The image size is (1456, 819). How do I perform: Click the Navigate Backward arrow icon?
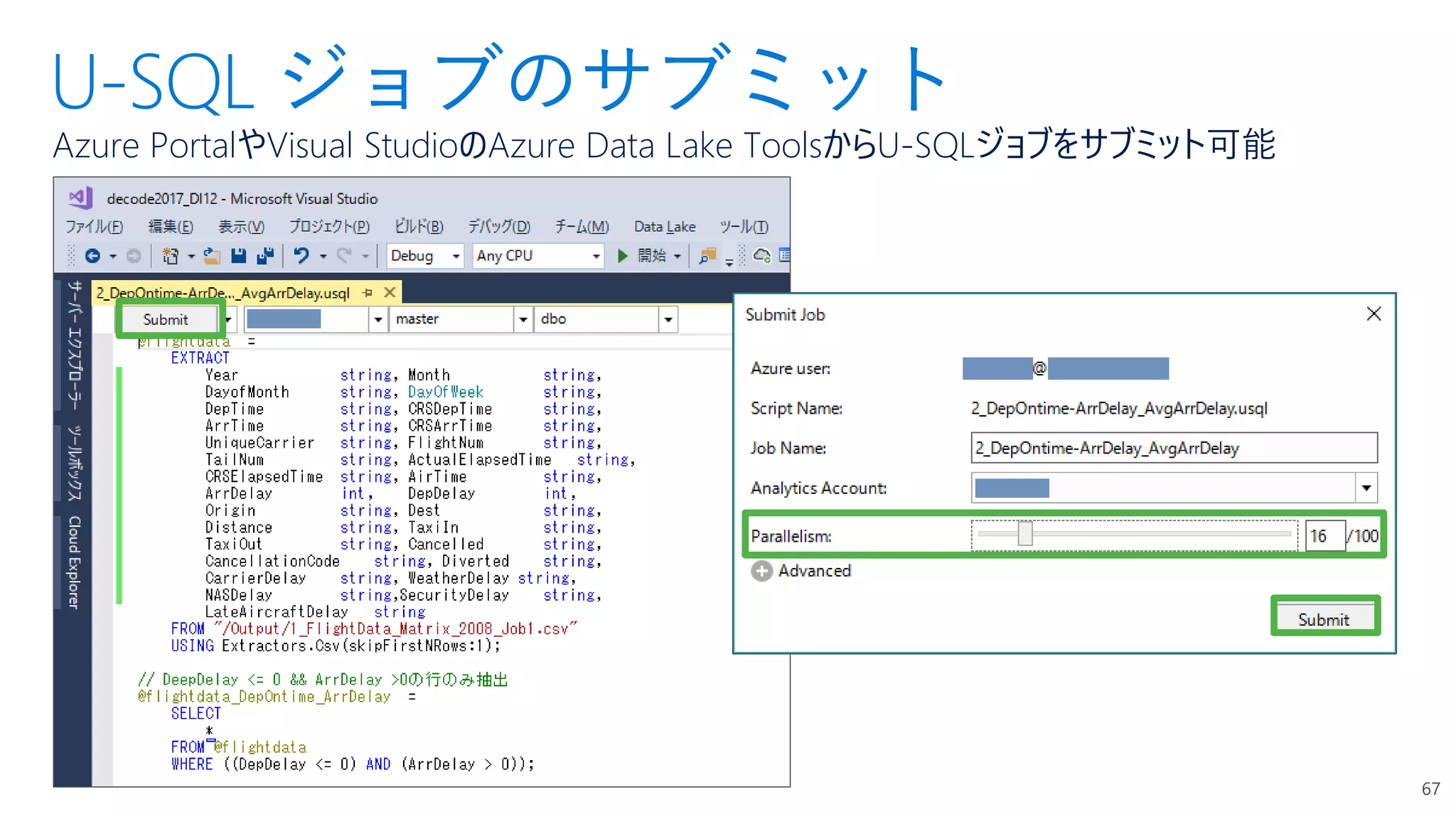pyautogui.click(x=92, y=256)
